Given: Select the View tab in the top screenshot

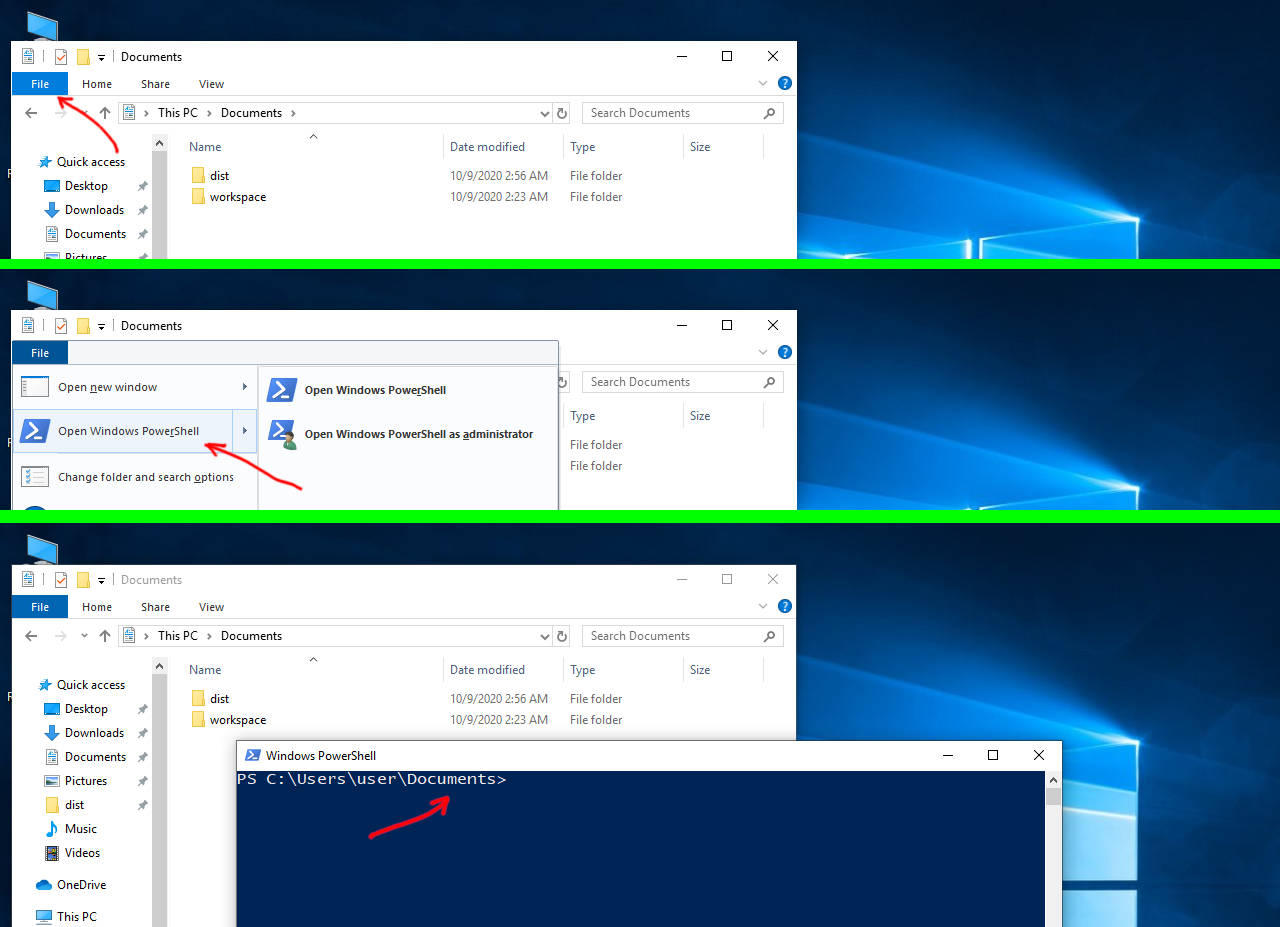Looking at the screenshot, I should (211, 84).
